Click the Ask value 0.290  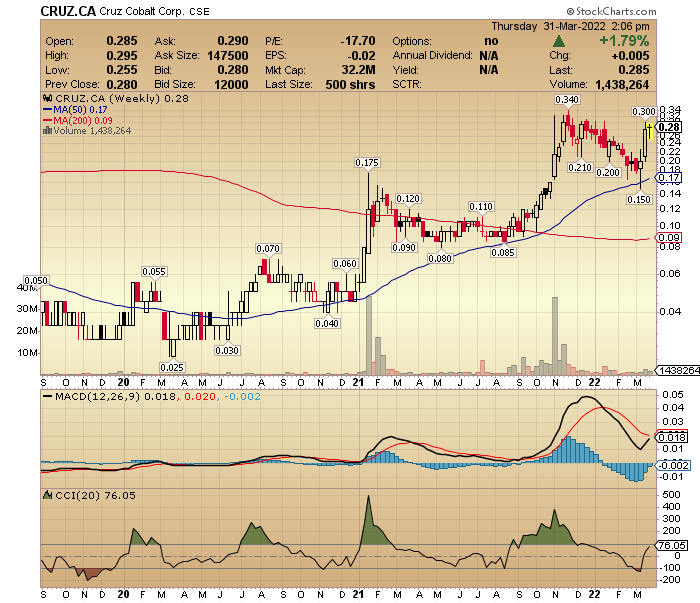[233, 41]
